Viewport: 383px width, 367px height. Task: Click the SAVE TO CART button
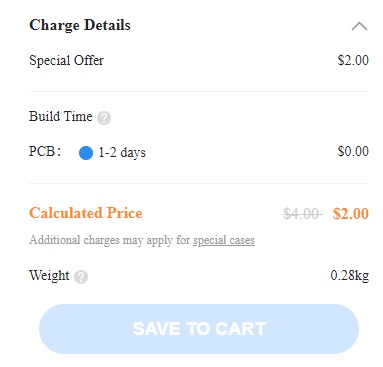click(199, 329)
